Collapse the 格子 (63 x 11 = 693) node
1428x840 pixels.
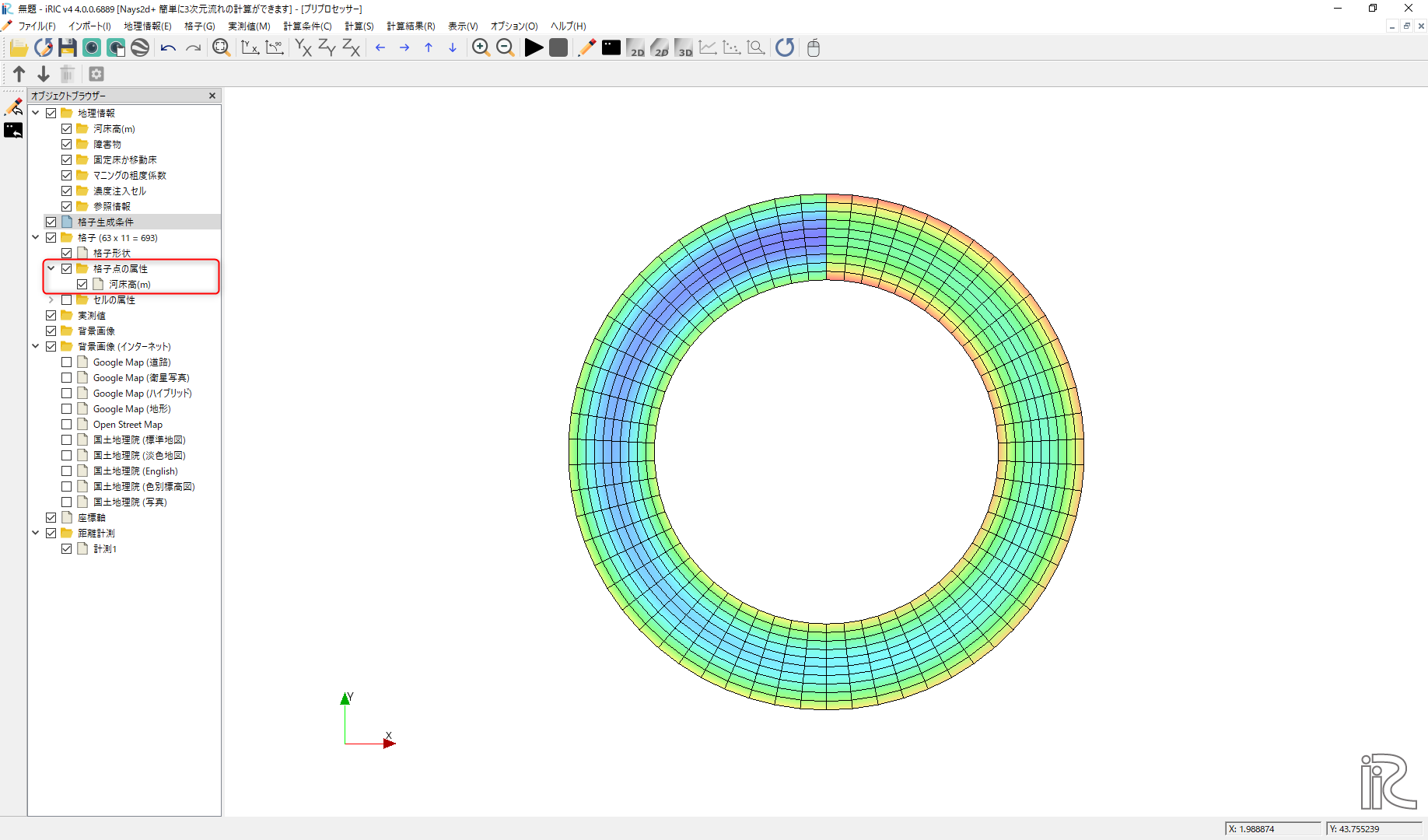pos(36,237)
